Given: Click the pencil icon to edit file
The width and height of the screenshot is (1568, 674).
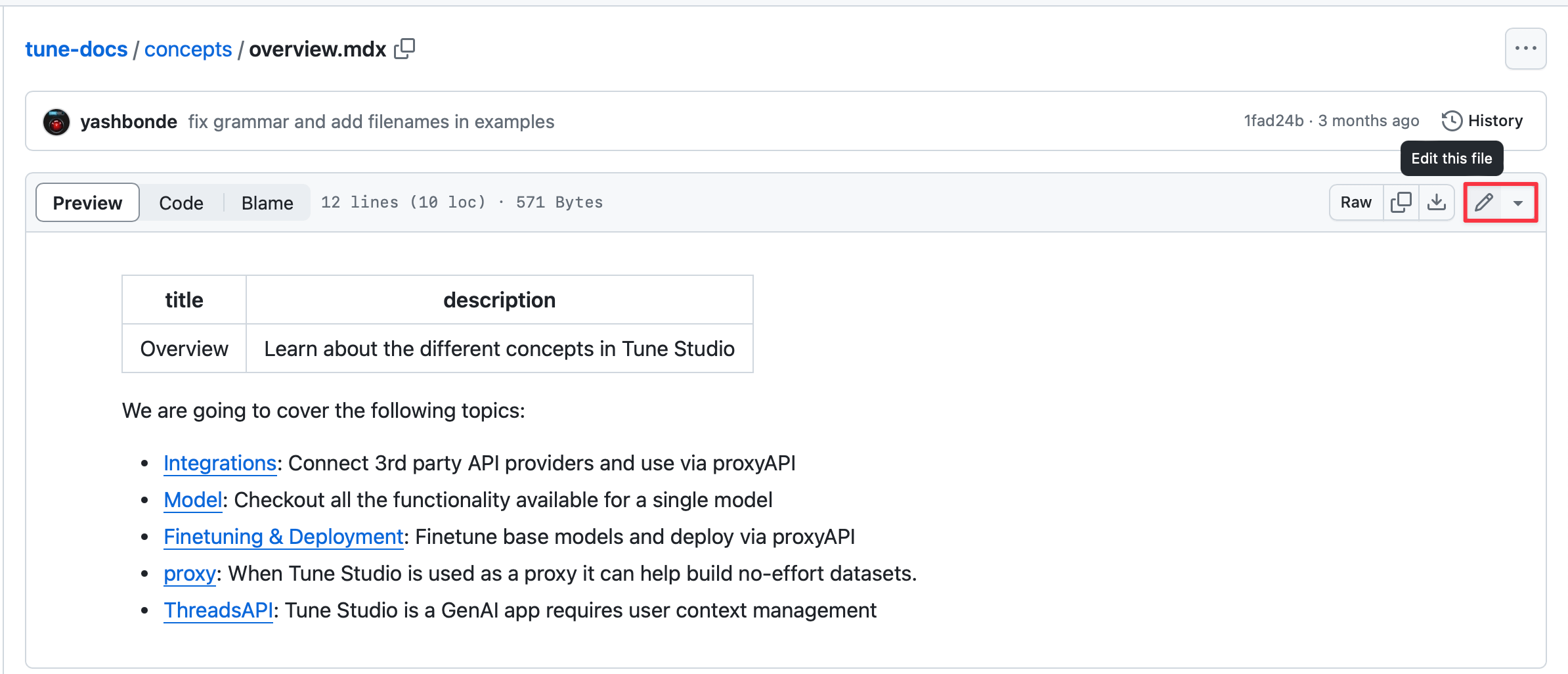Looking at the screenshot, I should coord(1484,202).
